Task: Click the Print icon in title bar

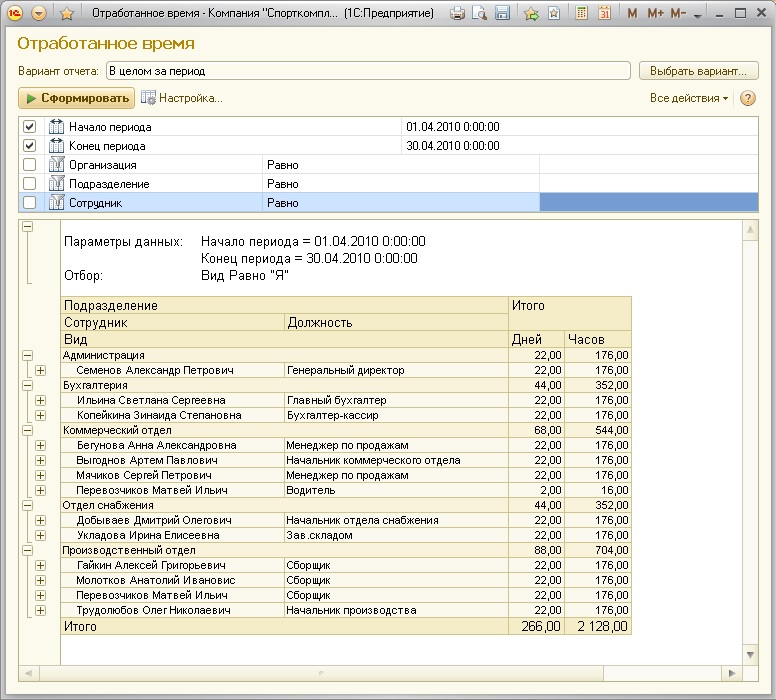Action: (457, 14)
